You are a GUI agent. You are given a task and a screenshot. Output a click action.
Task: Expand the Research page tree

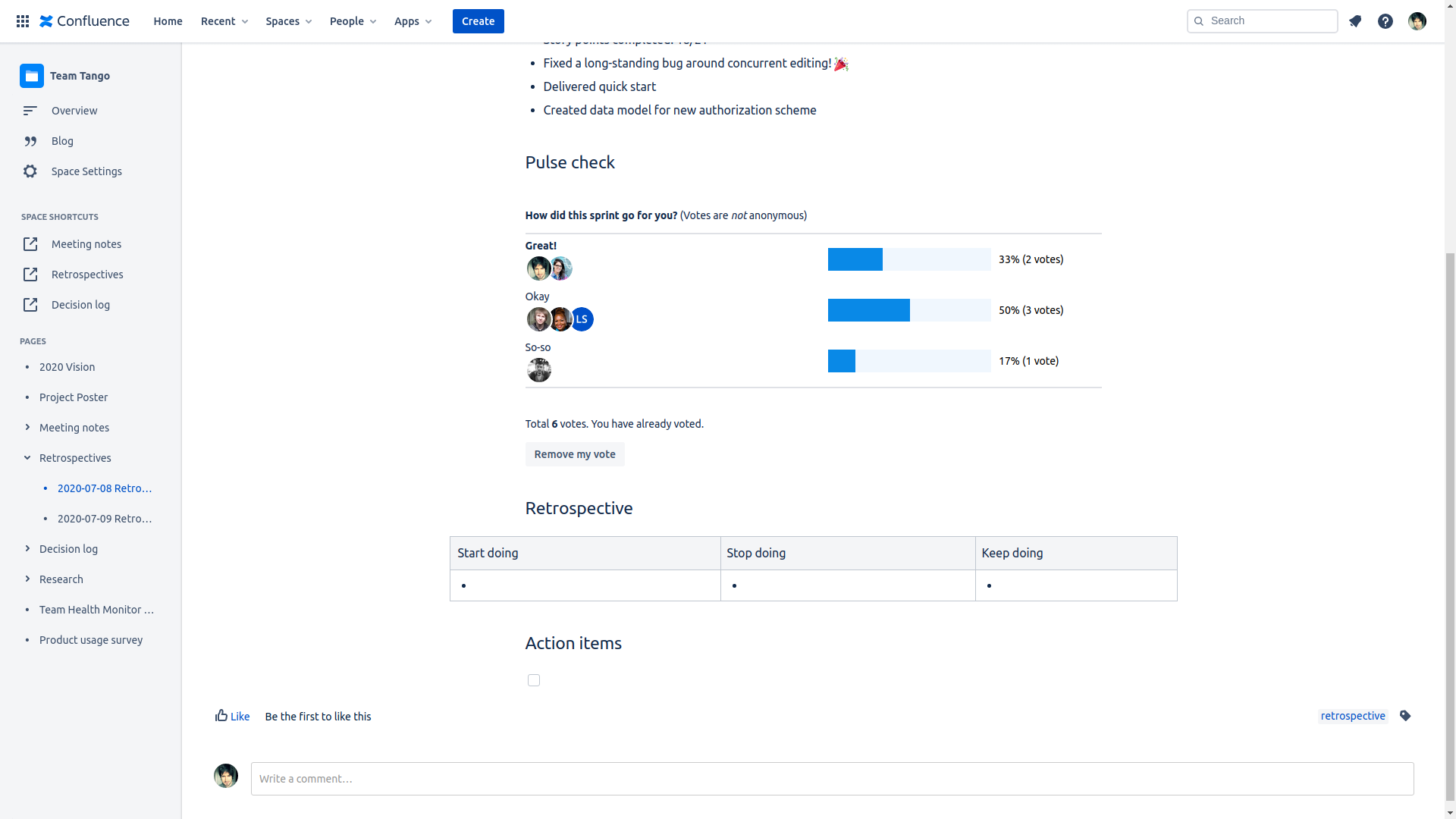(27, 579)
